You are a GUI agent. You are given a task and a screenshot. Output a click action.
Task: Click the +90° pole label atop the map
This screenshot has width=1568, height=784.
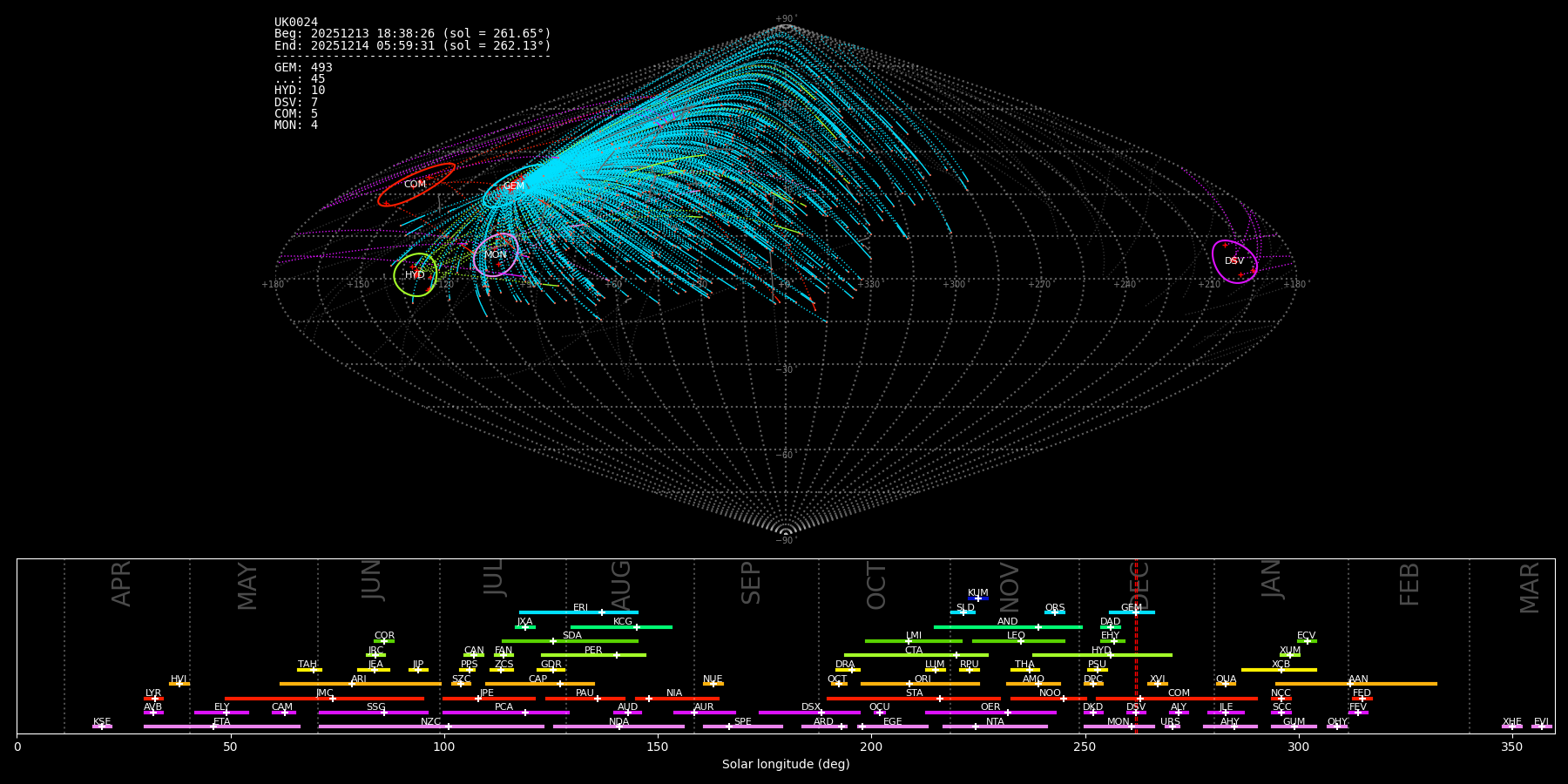click(x=786, y=19)
